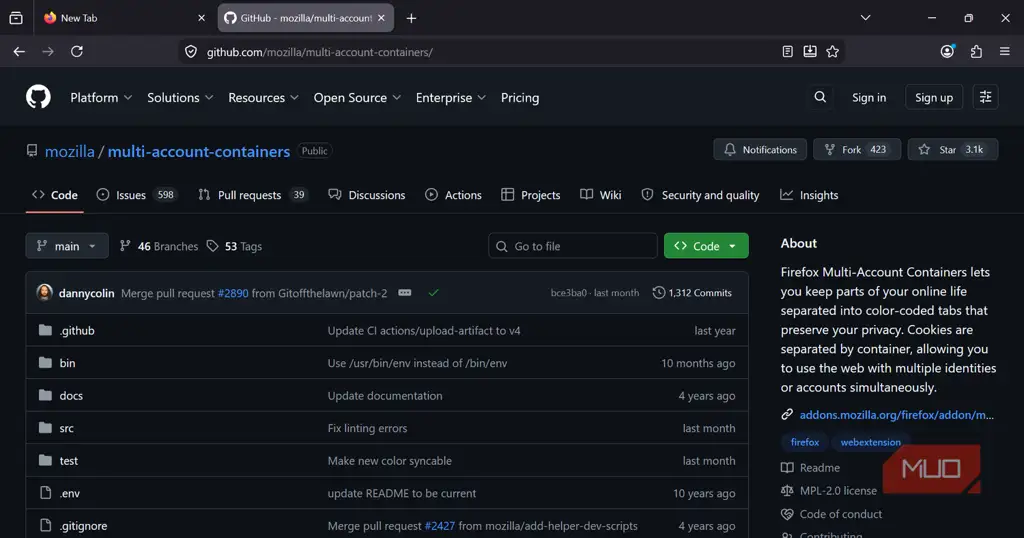
Task: Open the appearance settings sliders icon
Action: 985,97
